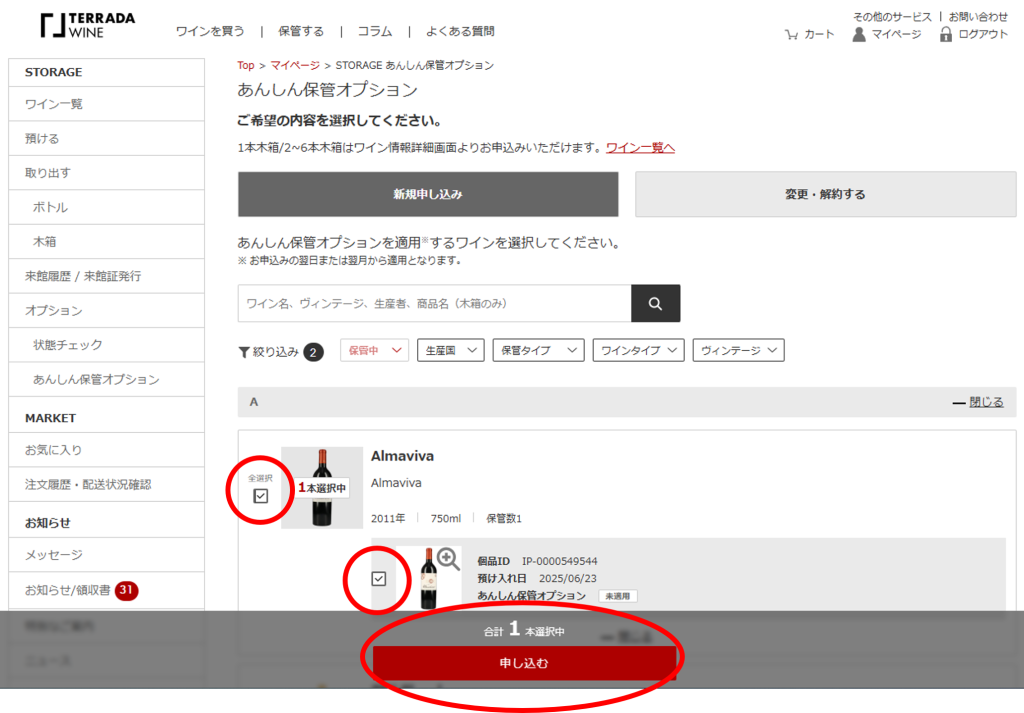The height and width of the screenshot is (713, 1024).
Task: Click the magnifier search button
Action: (655, 303)
